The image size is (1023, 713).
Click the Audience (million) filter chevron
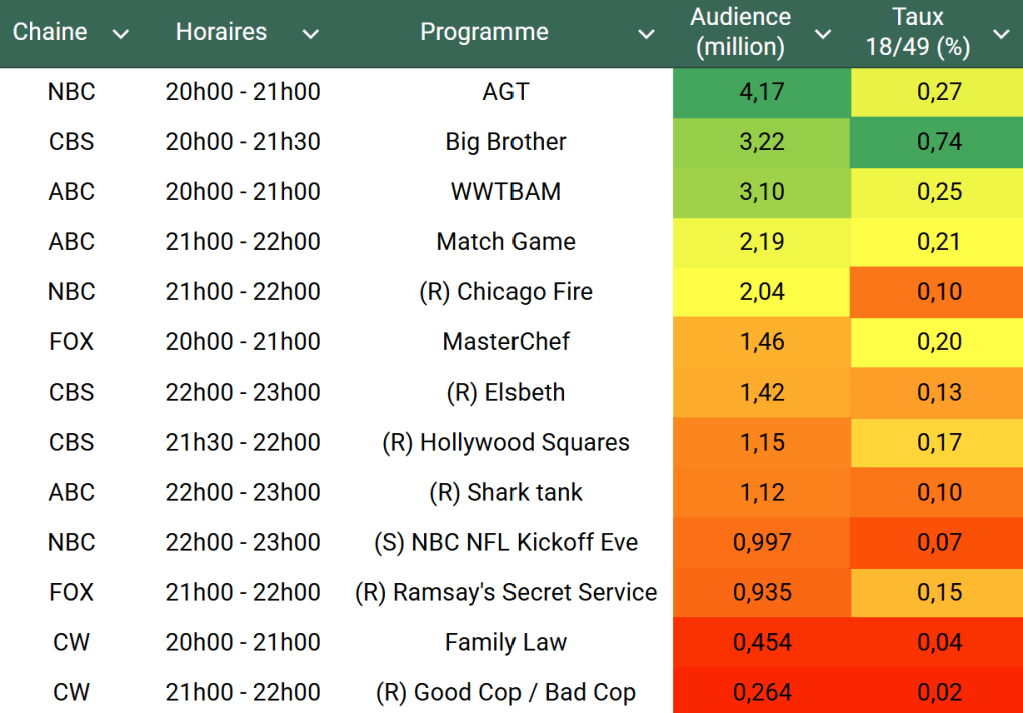coord(823,34)
